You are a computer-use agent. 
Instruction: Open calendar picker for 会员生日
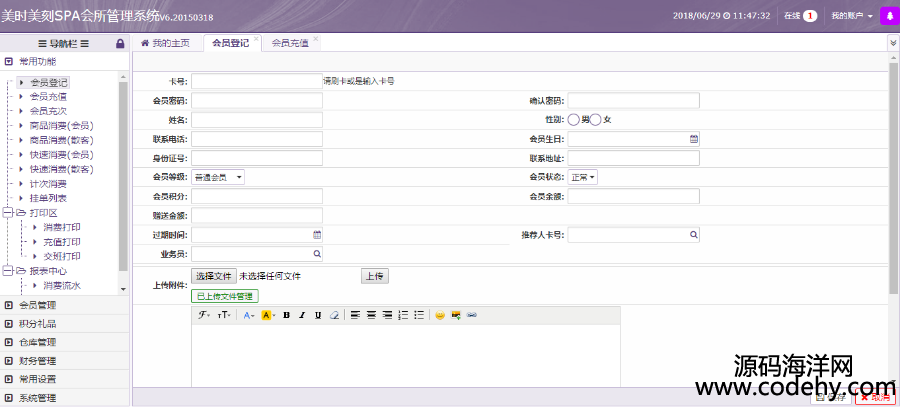[693, 139]
